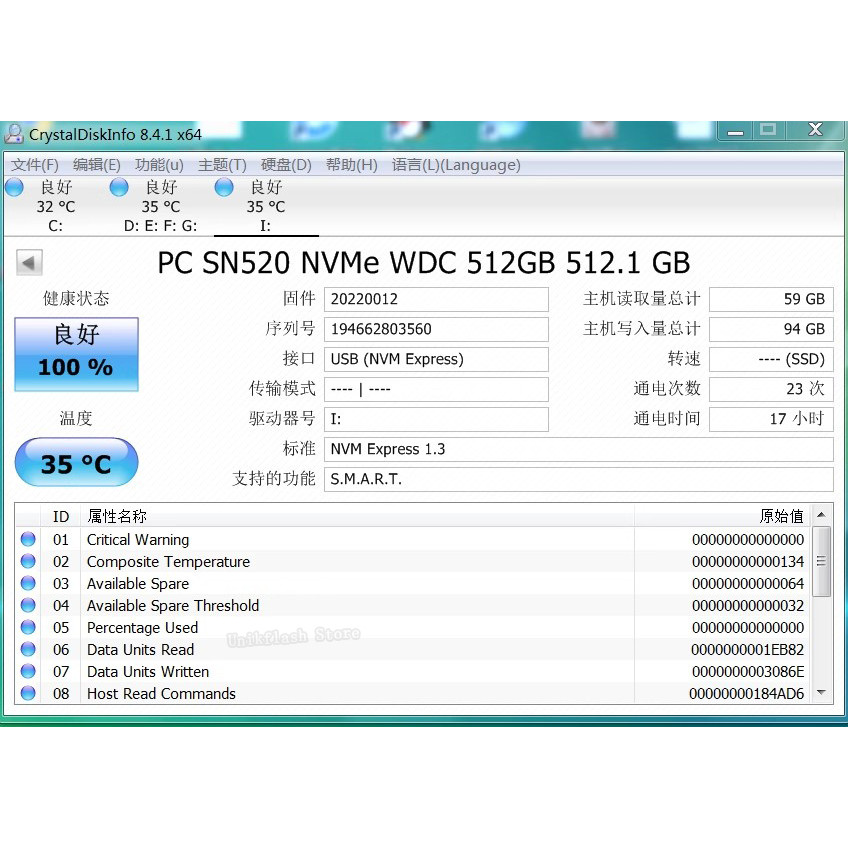Click the power on count 23 次 field
Image resolution: width=848 pixels, height=848 pixels.
[x=771, y=389]
